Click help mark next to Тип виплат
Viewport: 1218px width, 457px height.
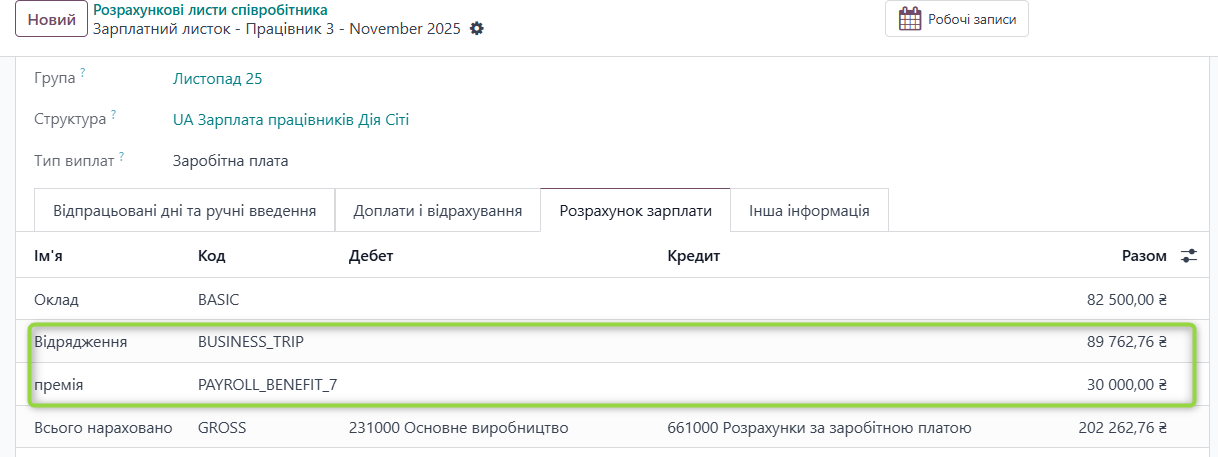[121, 156]
